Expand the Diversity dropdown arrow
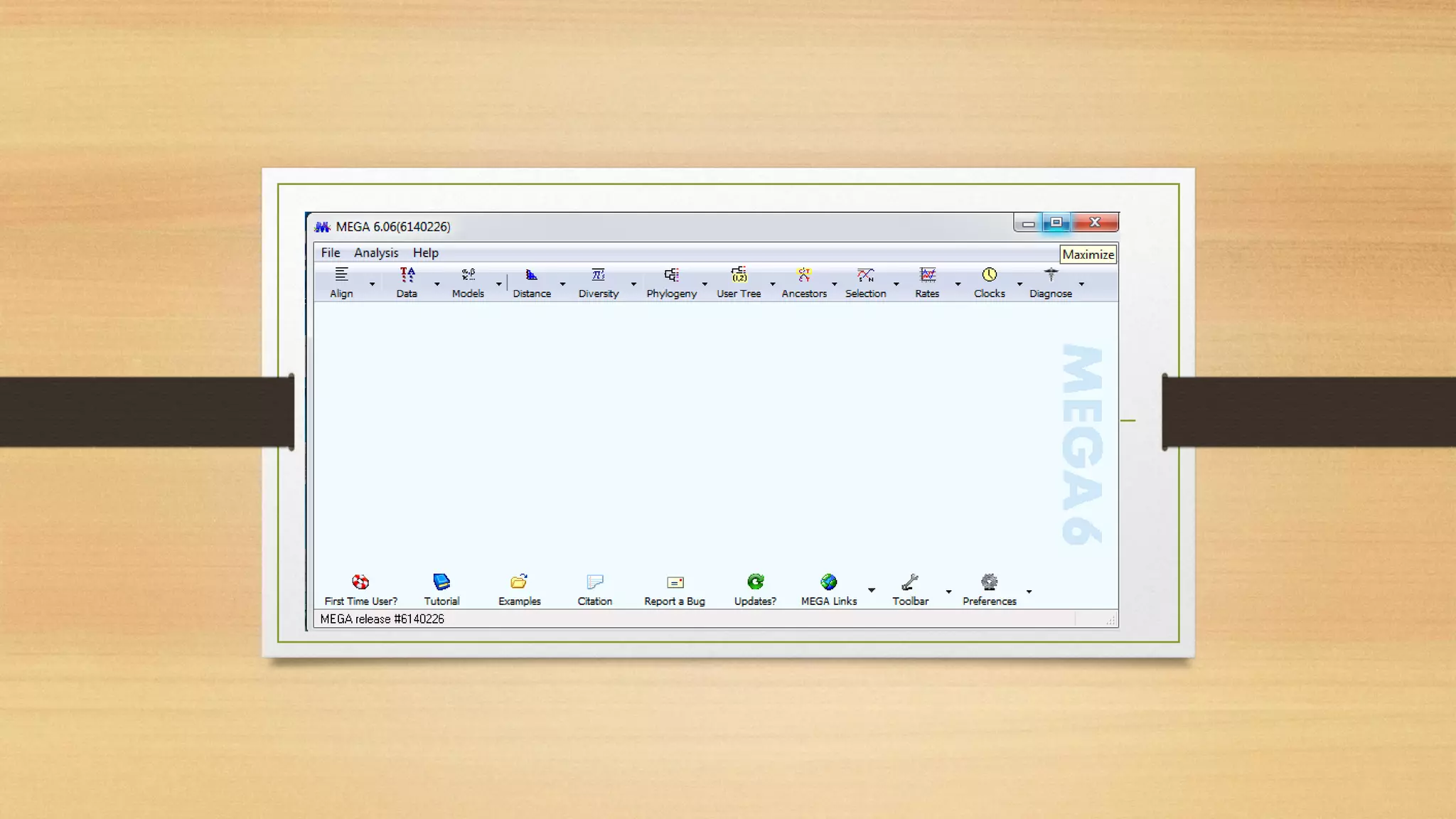 [633, 284]
